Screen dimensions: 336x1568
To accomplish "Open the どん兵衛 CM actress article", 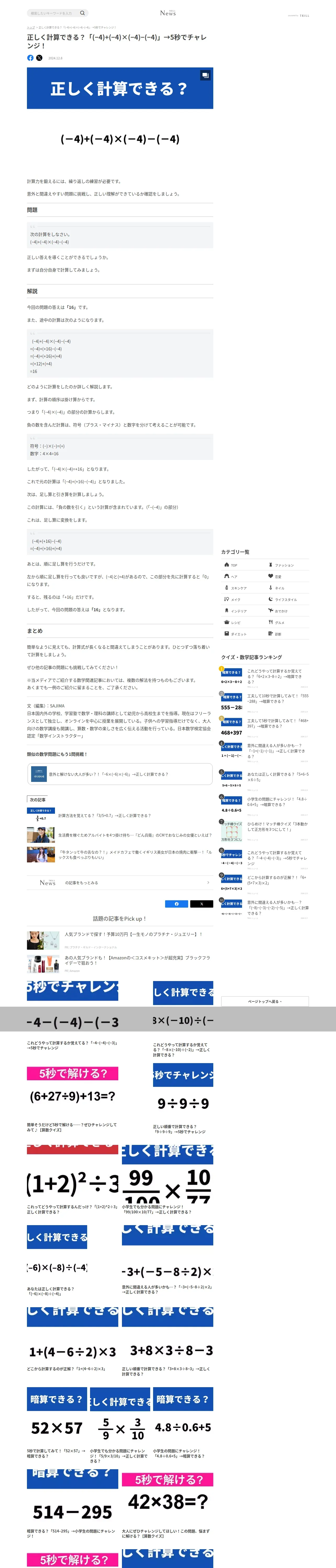I will 120,835.
